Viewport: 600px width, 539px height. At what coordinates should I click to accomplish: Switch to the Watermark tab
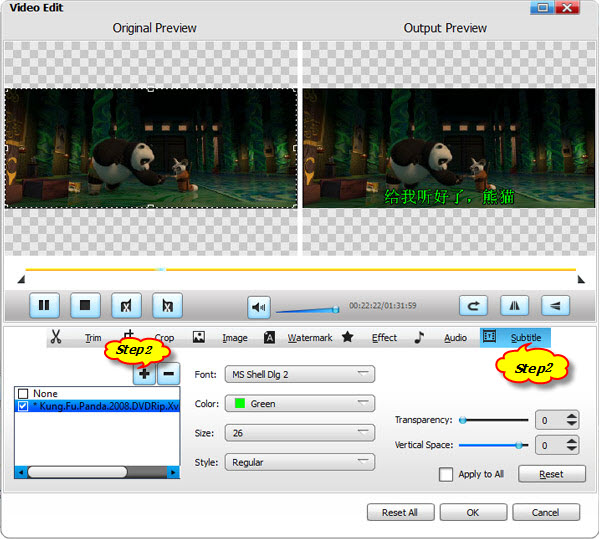click(310, 338)
